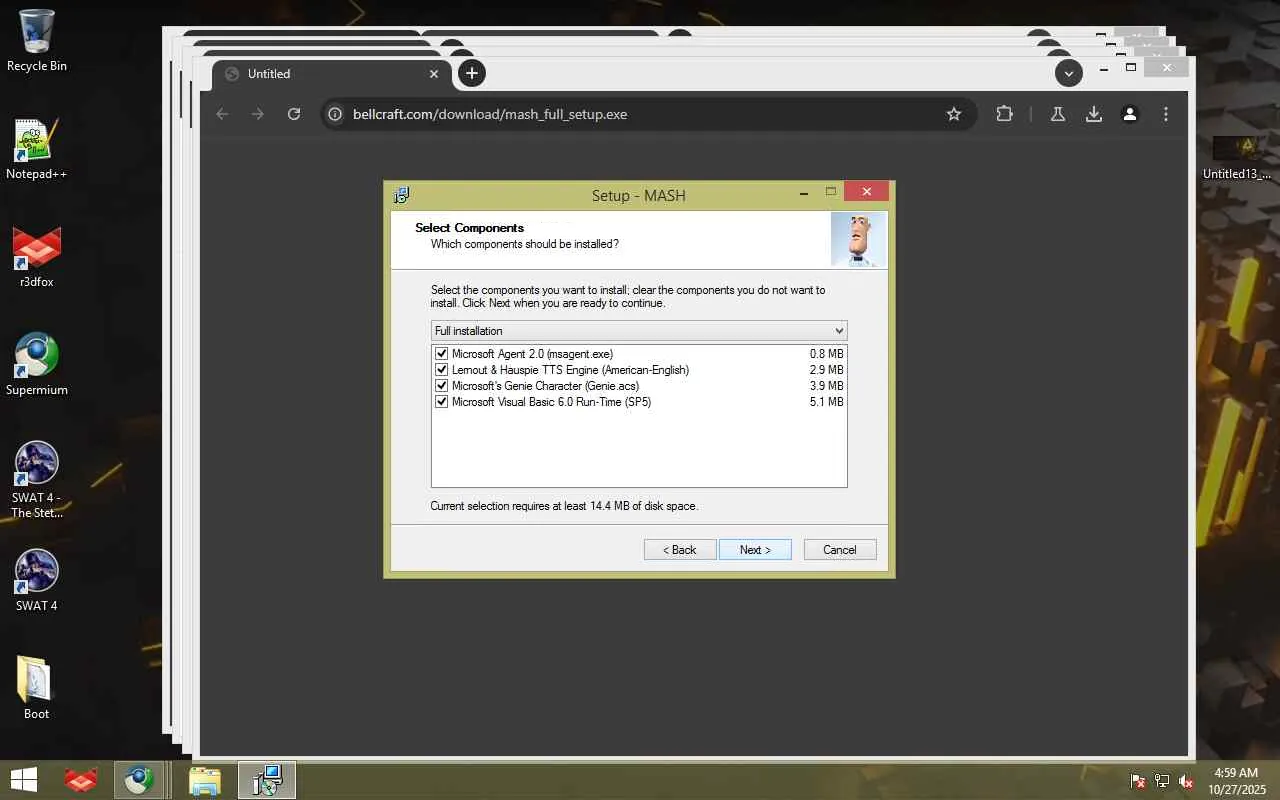Close the Untitled browser tab
1280x800 pixels.
click(x=434, y=73)
